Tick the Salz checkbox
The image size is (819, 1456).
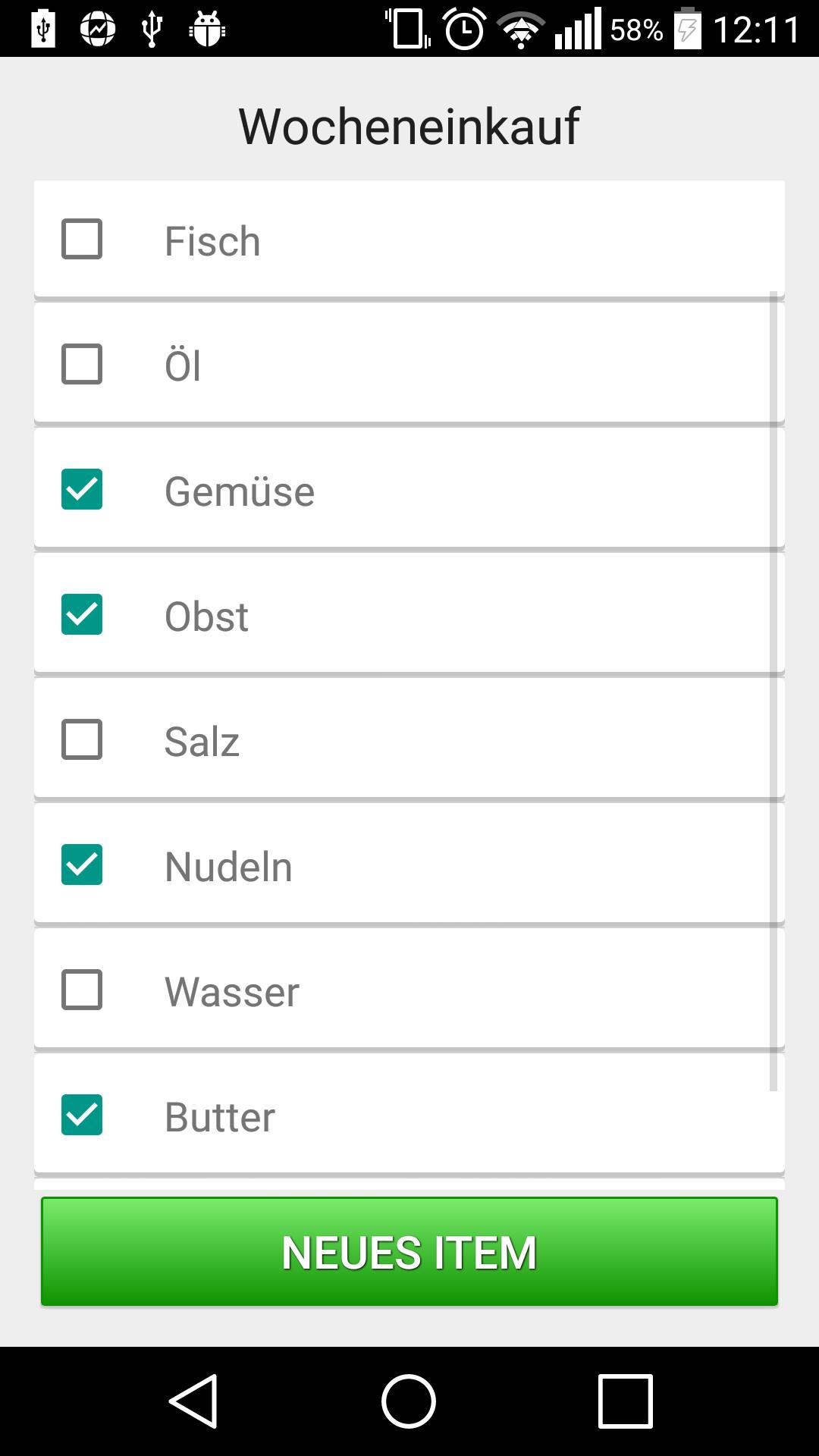pyautogui.click(x=82, y=739)
